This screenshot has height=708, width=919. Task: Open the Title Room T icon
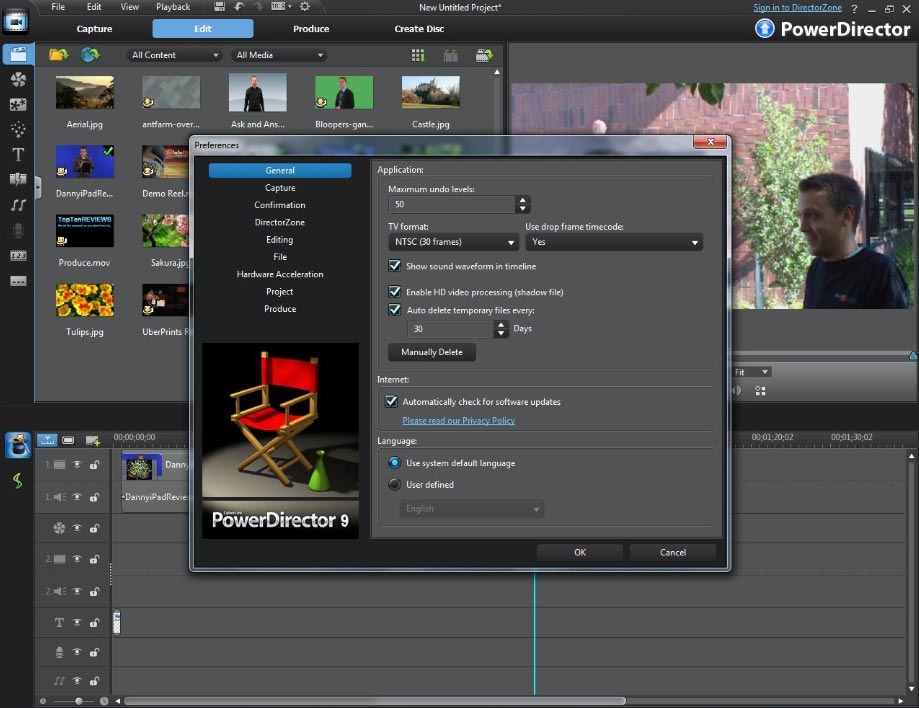tap(18, 154)
